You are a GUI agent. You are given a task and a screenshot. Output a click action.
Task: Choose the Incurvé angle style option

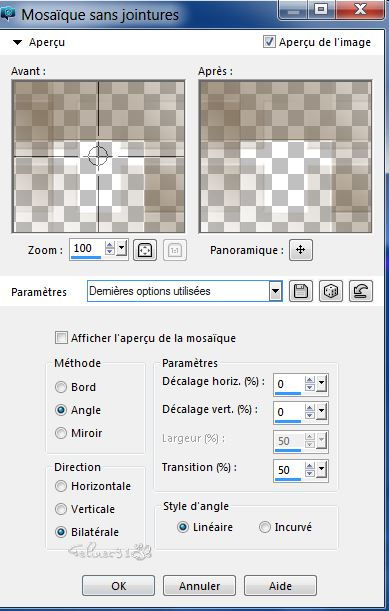[x=265, y=527]
